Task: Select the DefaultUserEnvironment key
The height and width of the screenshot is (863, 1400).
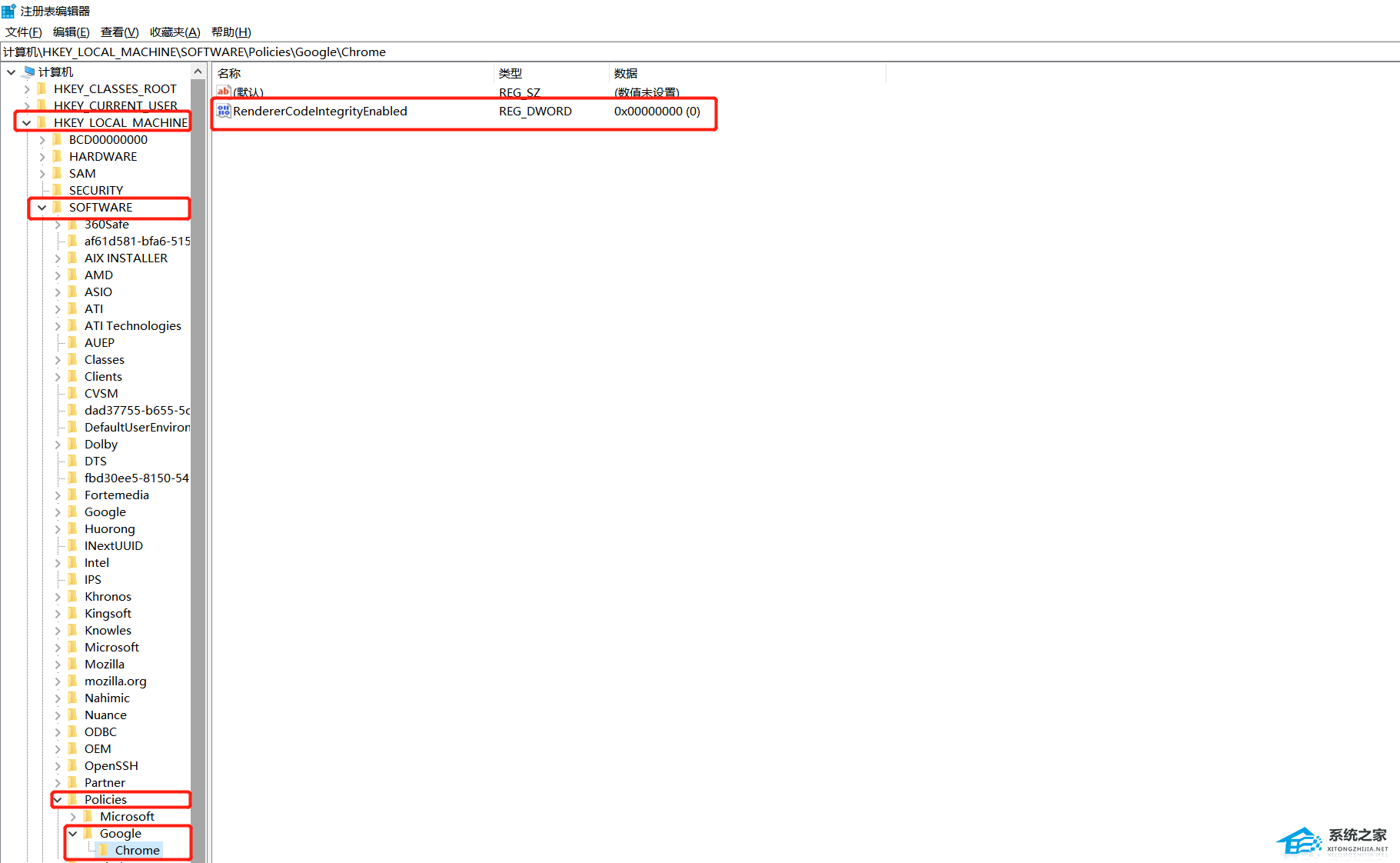Action: (x=137, y=427)
